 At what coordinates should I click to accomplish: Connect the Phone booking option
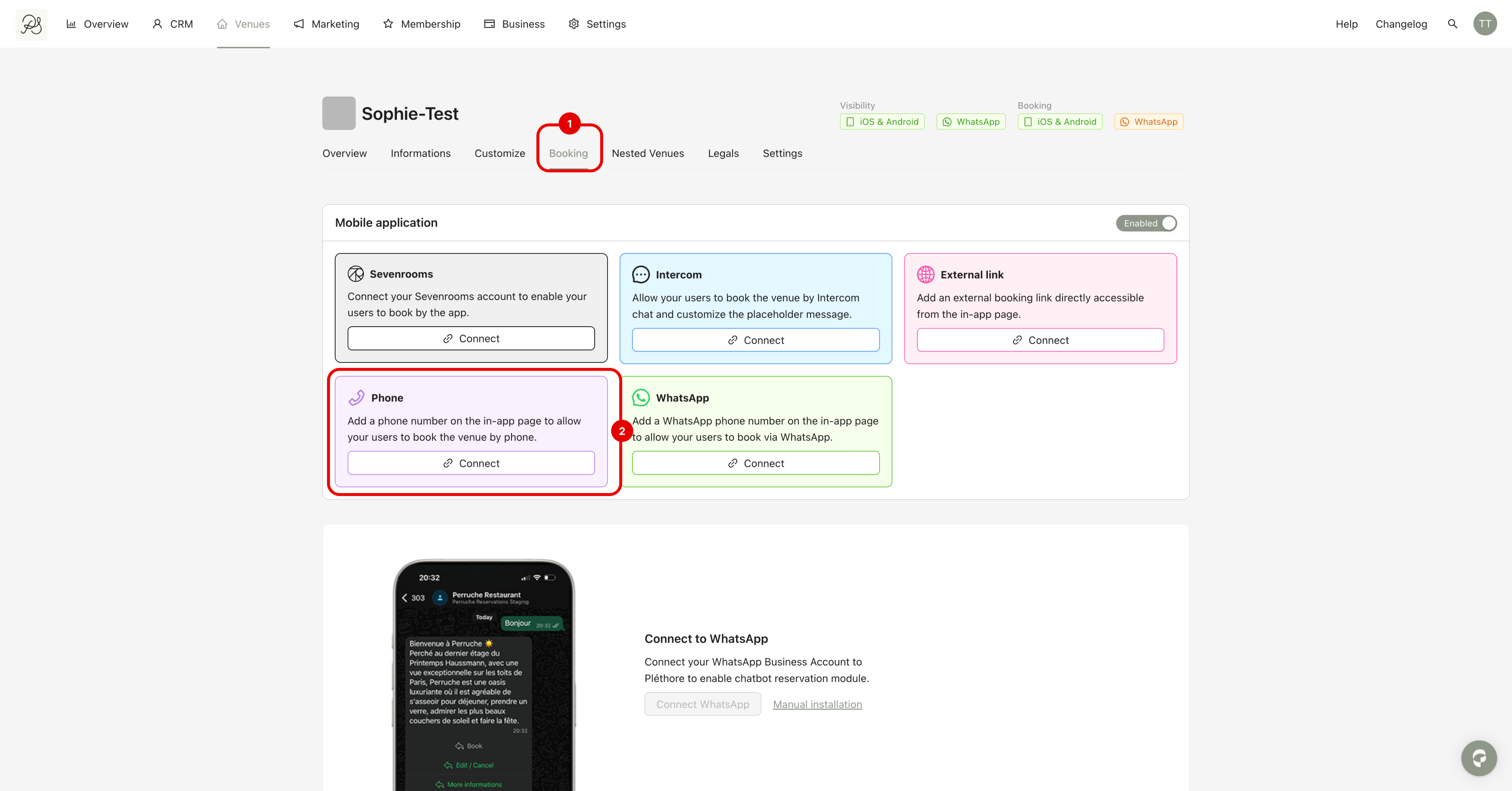(471, 463)
